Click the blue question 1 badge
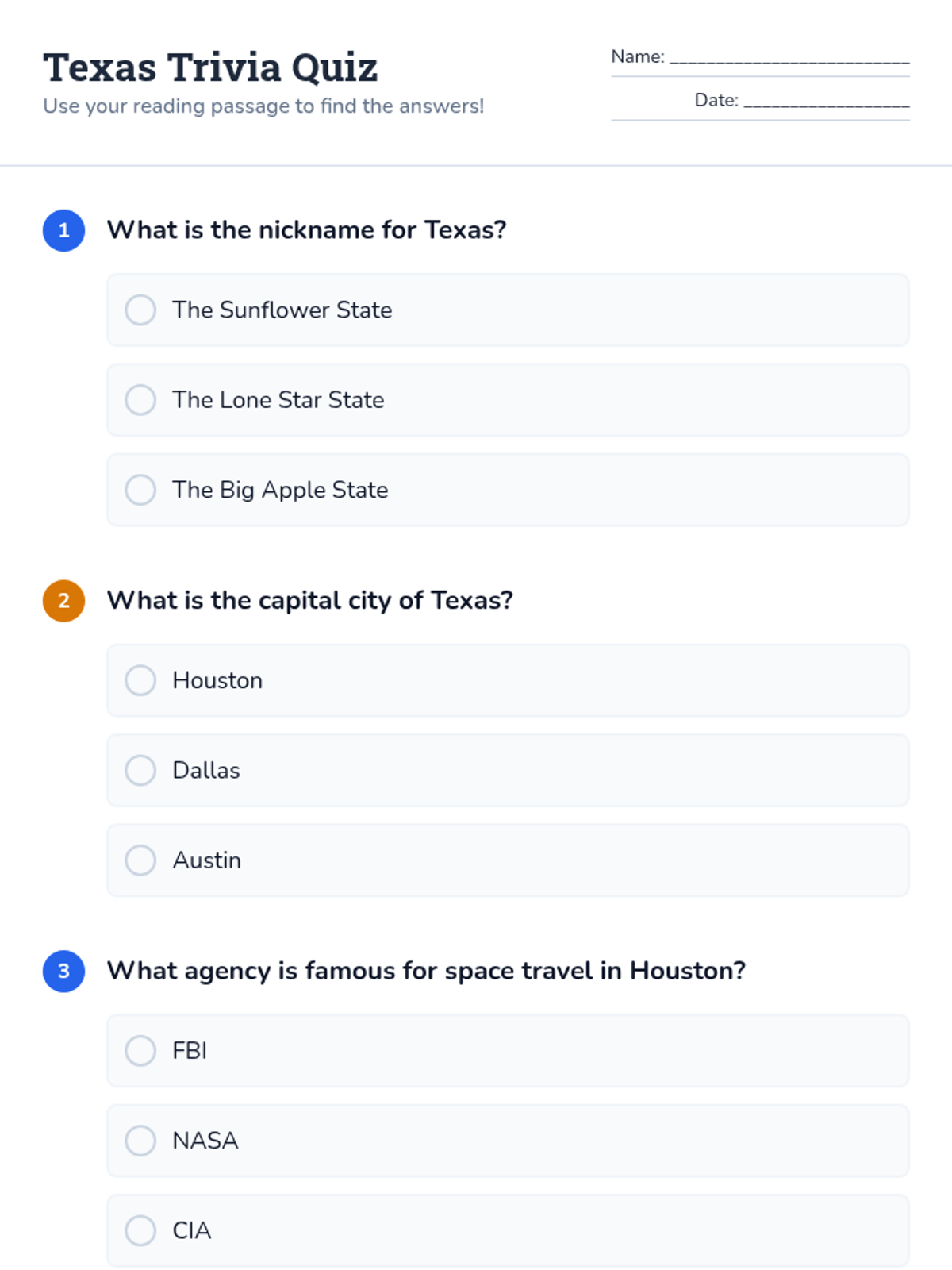The image size is (952, 1270). click(64, 230)
